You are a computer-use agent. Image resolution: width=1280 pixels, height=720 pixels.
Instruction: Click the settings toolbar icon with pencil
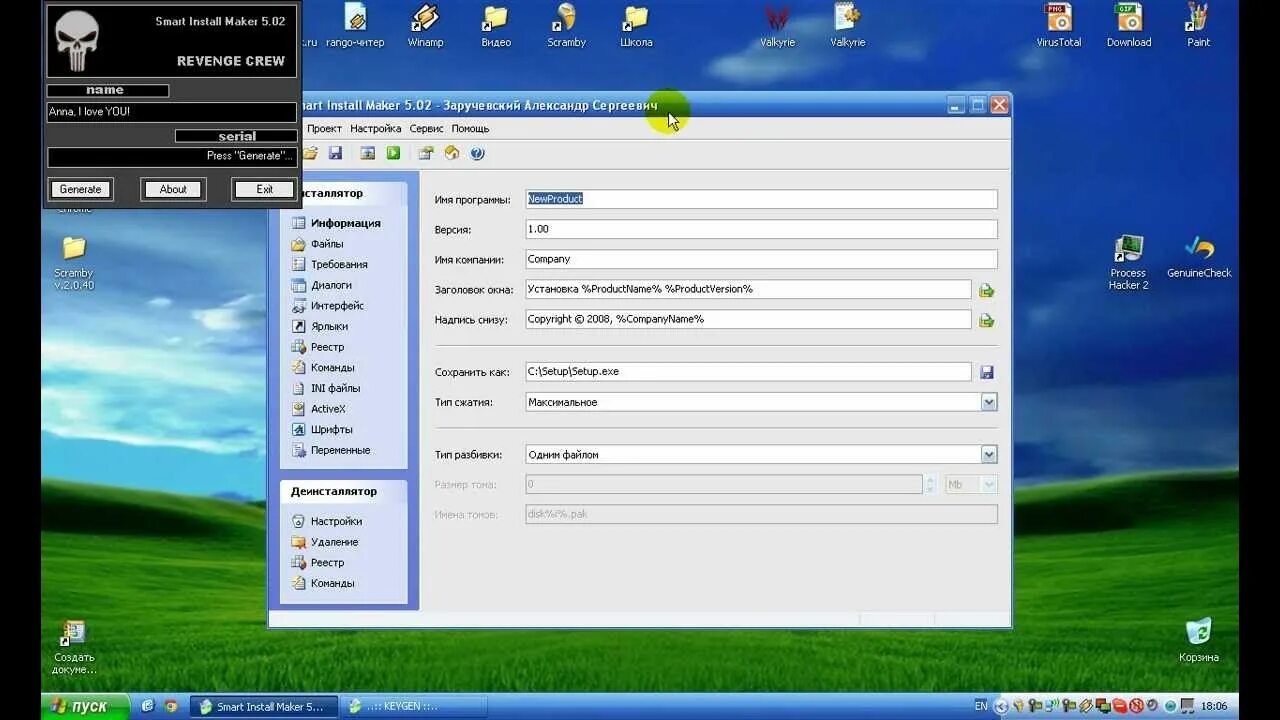[426, 153]
